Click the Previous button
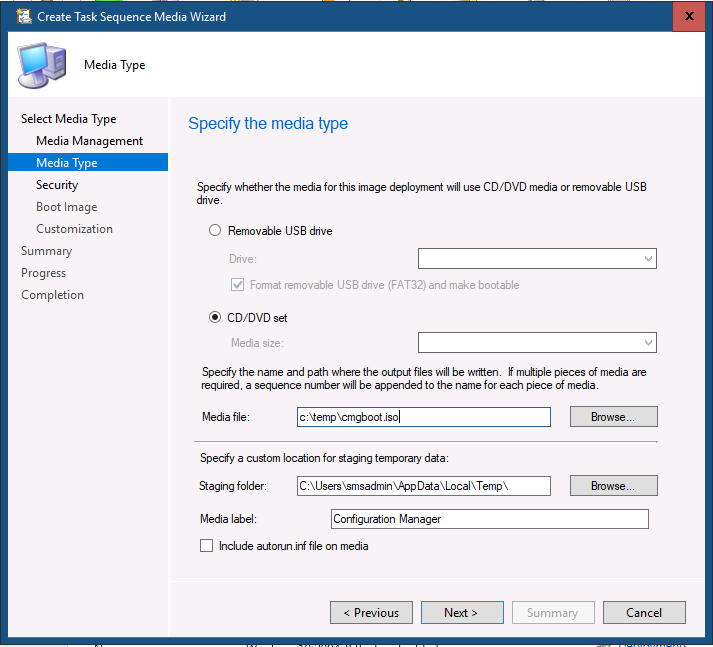Viewport: 713px width, 647px height. point(371,612)
